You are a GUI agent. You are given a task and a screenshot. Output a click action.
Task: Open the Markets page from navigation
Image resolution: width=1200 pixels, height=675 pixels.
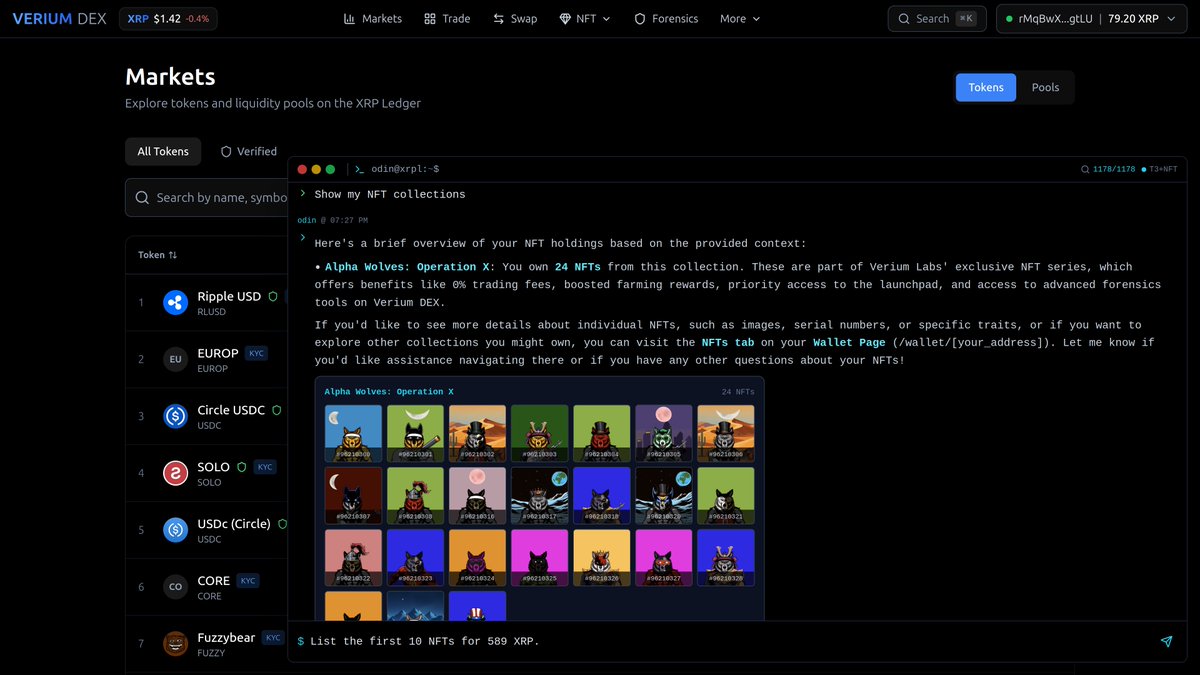372,18
